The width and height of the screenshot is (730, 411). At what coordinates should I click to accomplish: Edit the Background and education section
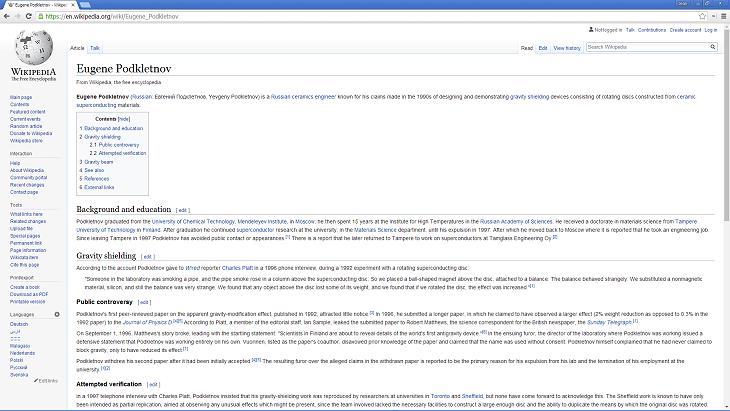(182, 210)
